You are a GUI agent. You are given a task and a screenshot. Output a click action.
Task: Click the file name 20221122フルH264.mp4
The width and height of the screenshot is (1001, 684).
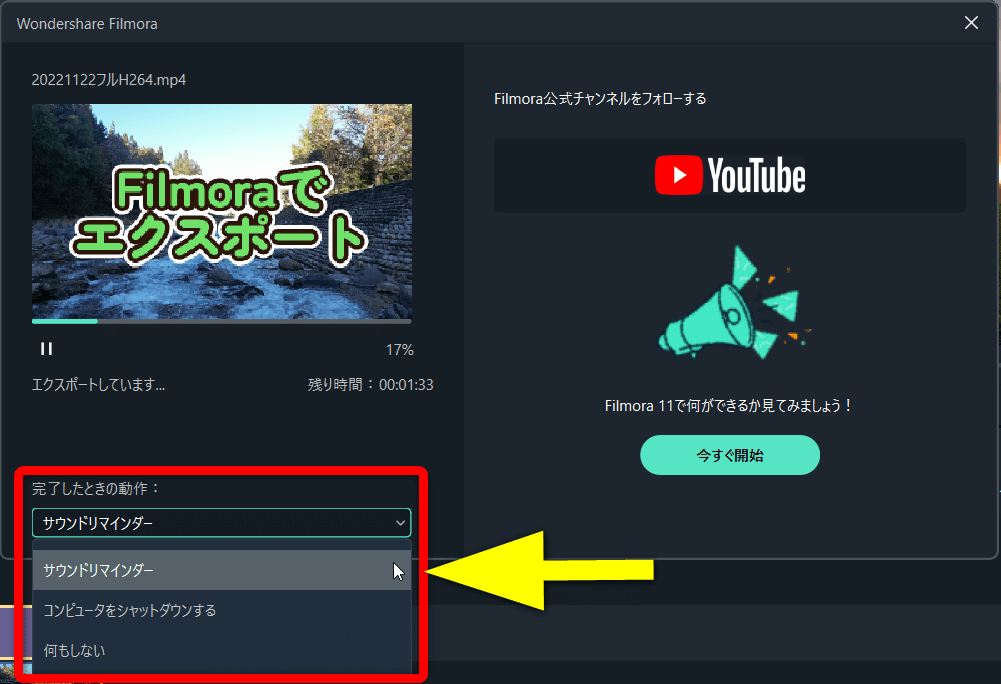click(109, 80)
